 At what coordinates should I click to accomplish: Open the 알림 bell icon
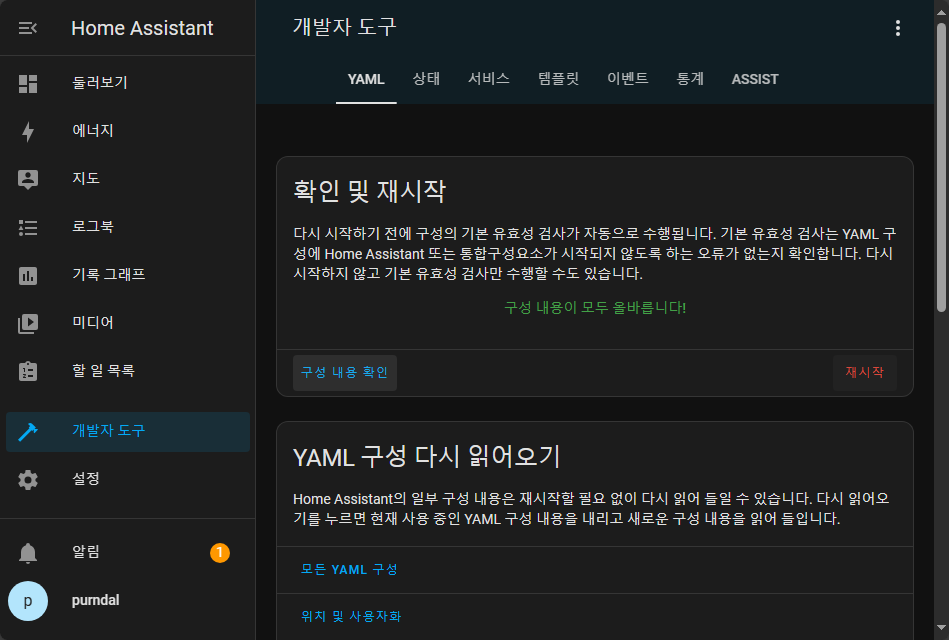point(28,553)
